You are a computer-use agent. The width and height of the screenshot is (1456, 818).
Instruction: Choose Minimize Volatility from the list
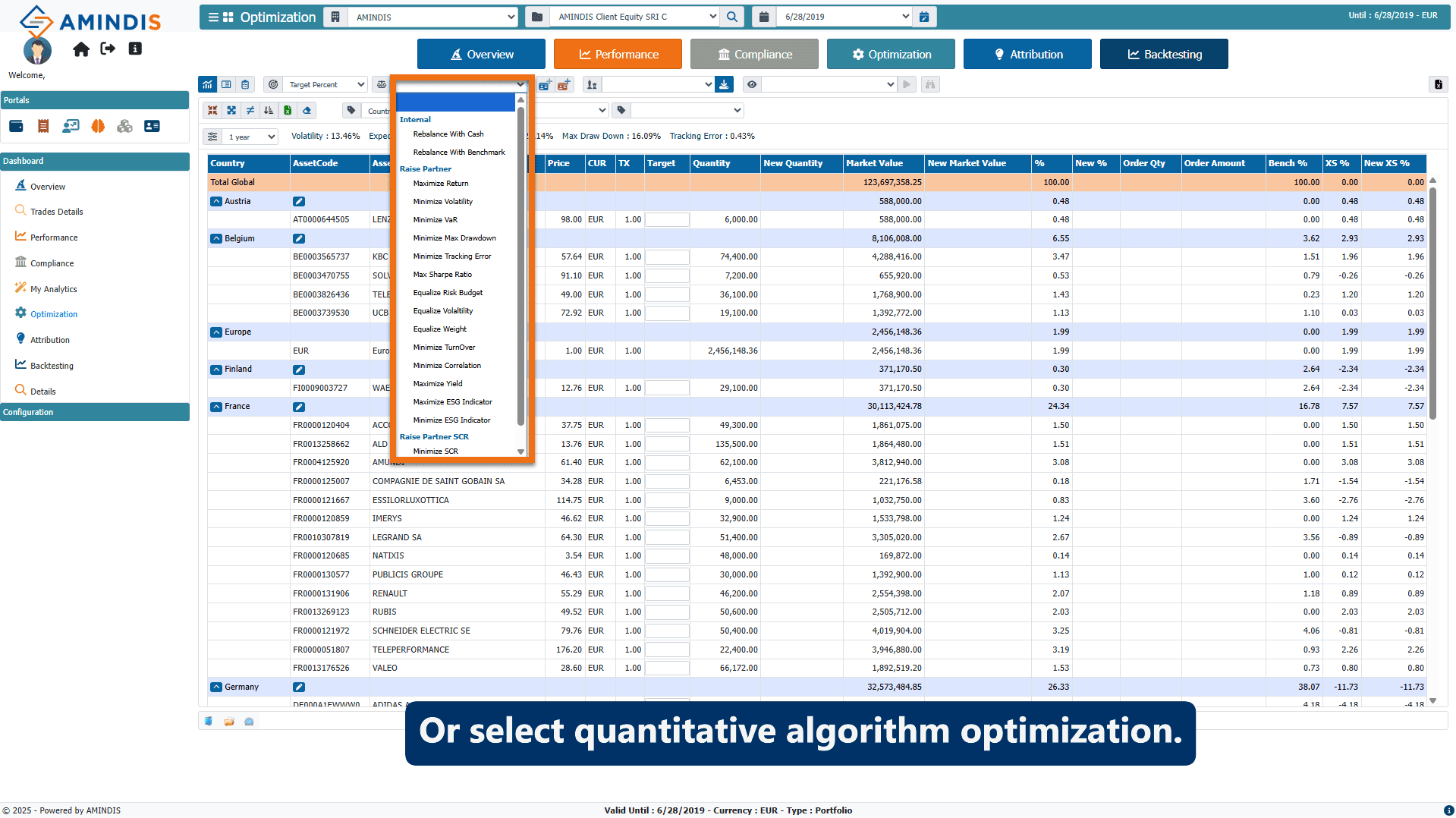pyautogui.click(x=442, y=202)
